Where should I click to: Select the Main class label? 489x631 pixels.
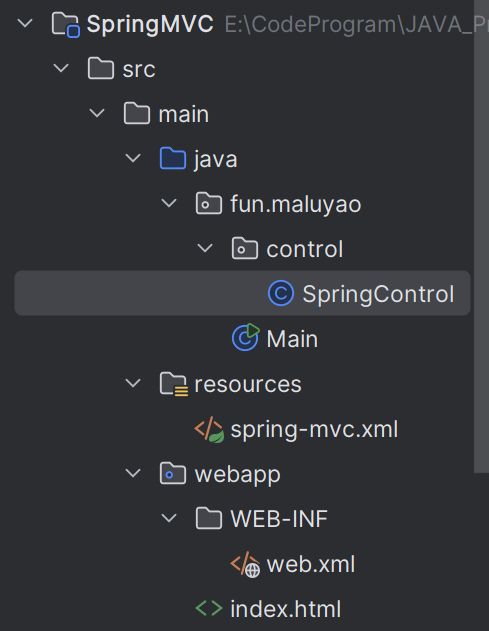[x=292, y=339]
